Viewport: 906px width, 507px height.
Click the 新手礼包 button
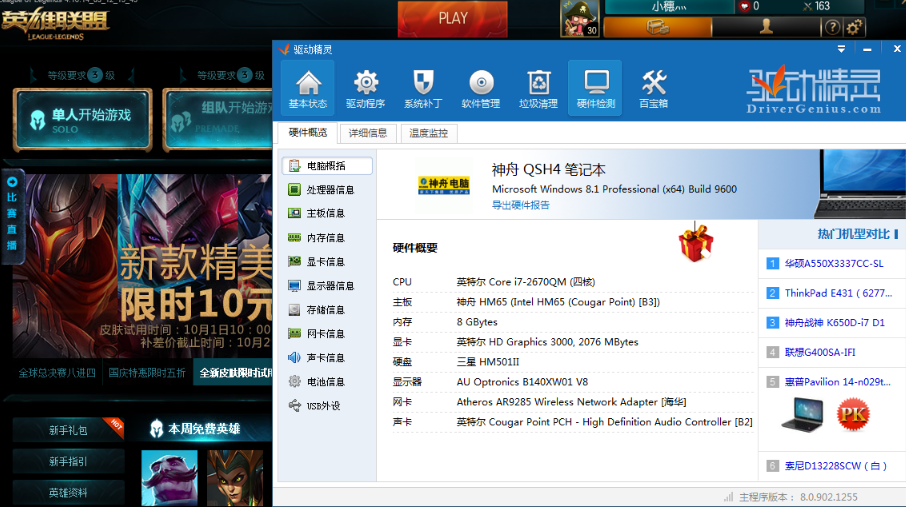[x=68, y=430]
